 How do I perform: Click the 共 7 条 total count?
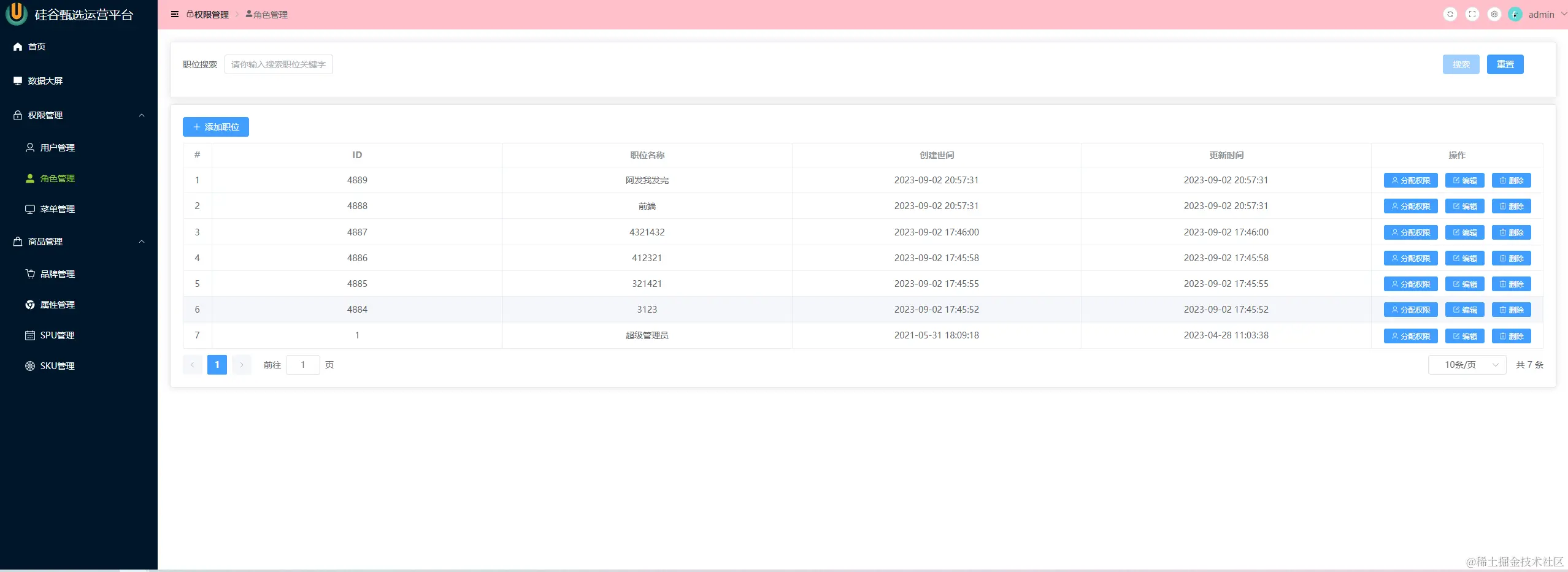pos(1529,365)
